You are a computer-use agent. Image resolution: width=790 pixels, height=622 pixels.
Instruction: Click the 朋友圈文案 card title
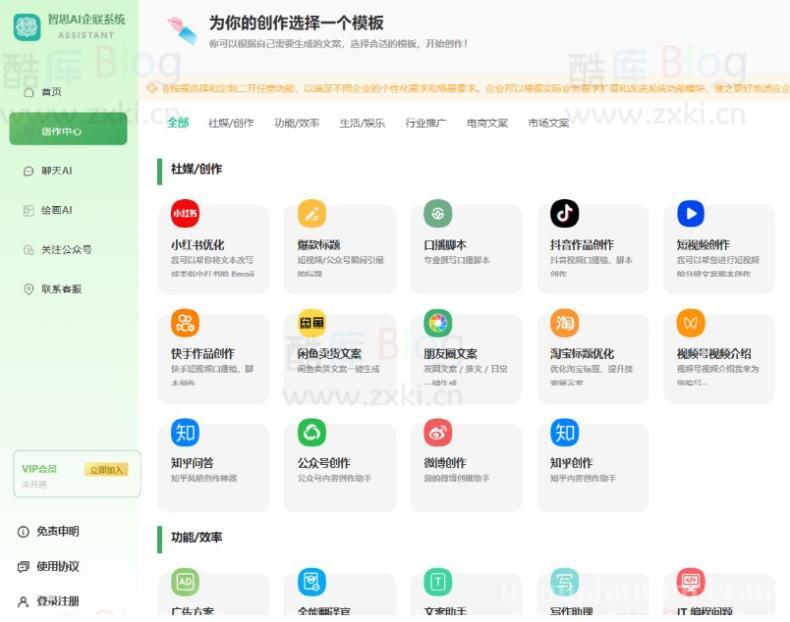[450, 354]
